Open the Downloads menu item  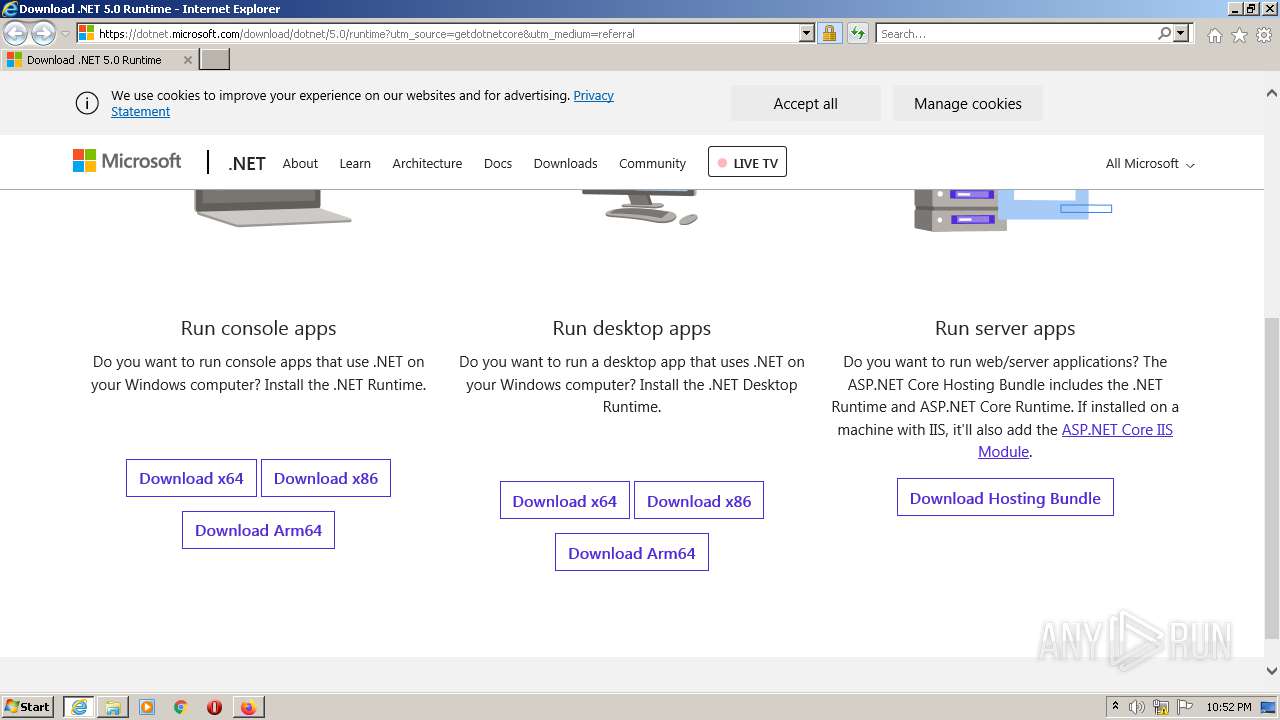click(x=565, y=163)
